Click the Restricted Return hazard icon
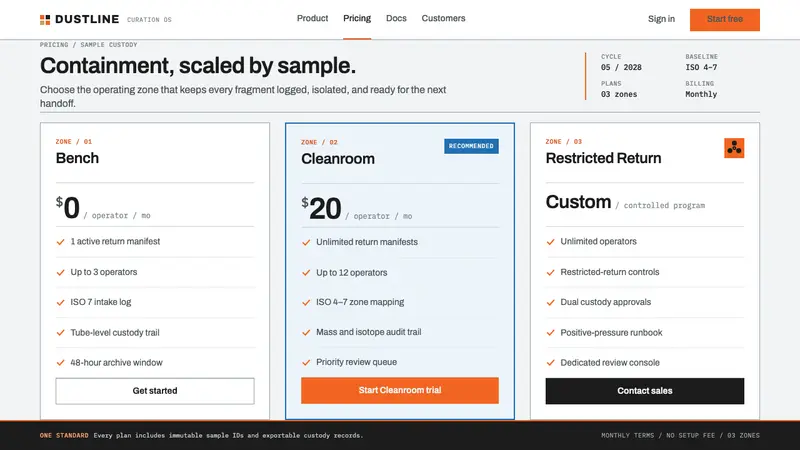800x450 pixels. [734, 148]
